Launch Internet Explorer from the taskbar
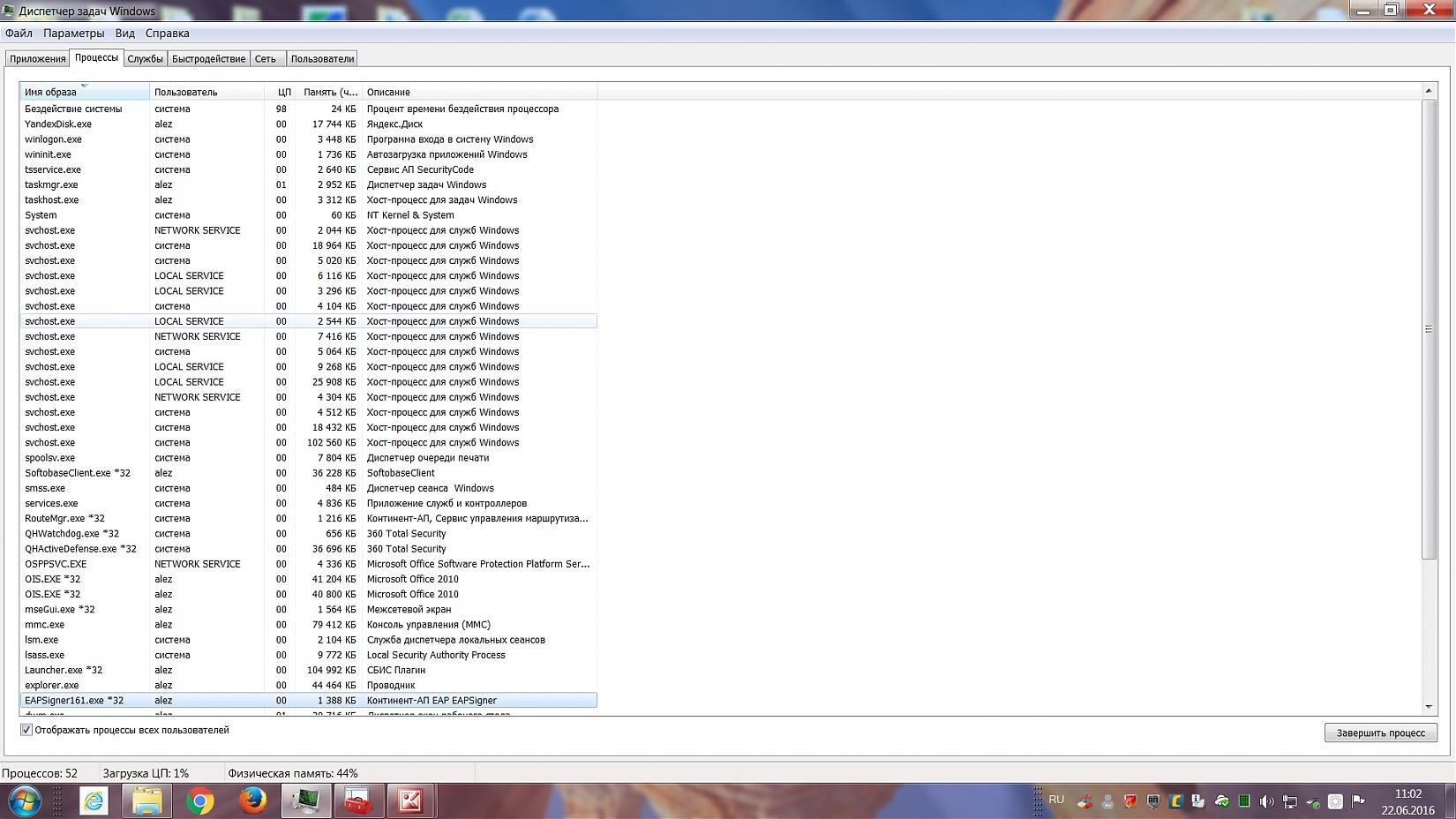Viewport: 1456px width, 819px height. [x=94, y=801]
